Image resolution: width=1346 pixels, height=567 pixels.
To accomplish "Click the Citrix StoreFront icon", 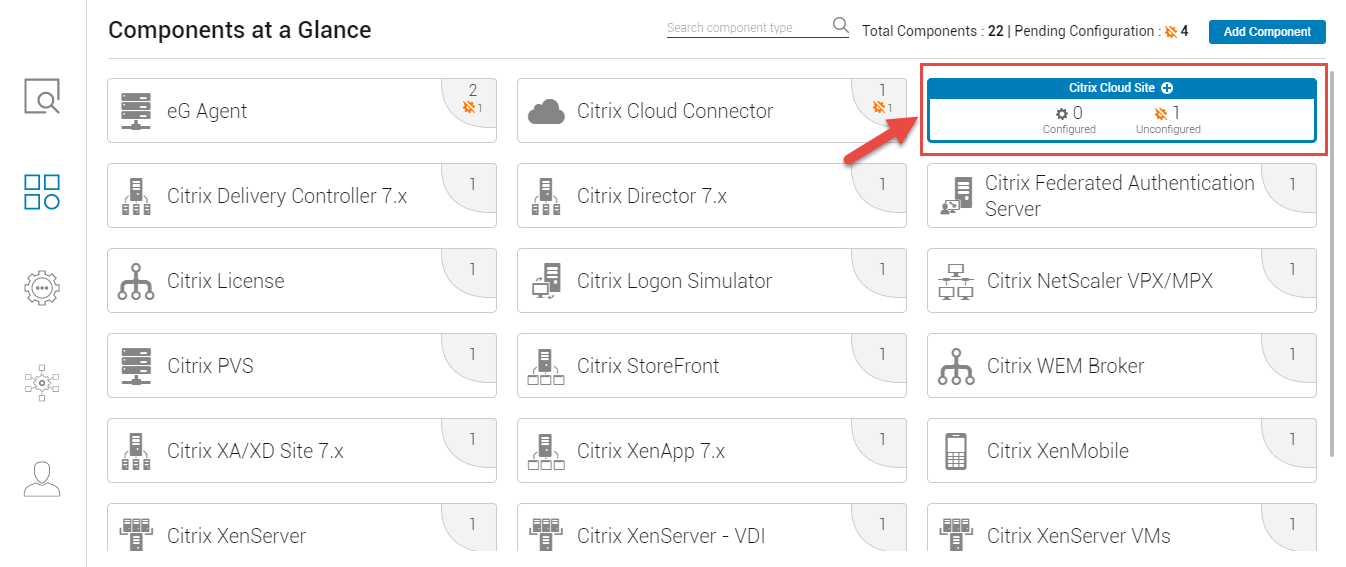I will (546, 366).
